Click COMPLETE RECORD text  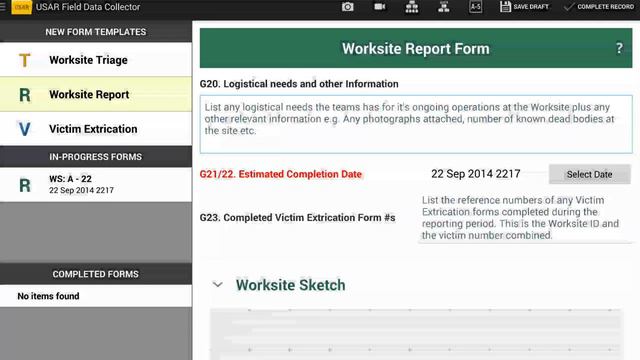[x=605, y=7]
